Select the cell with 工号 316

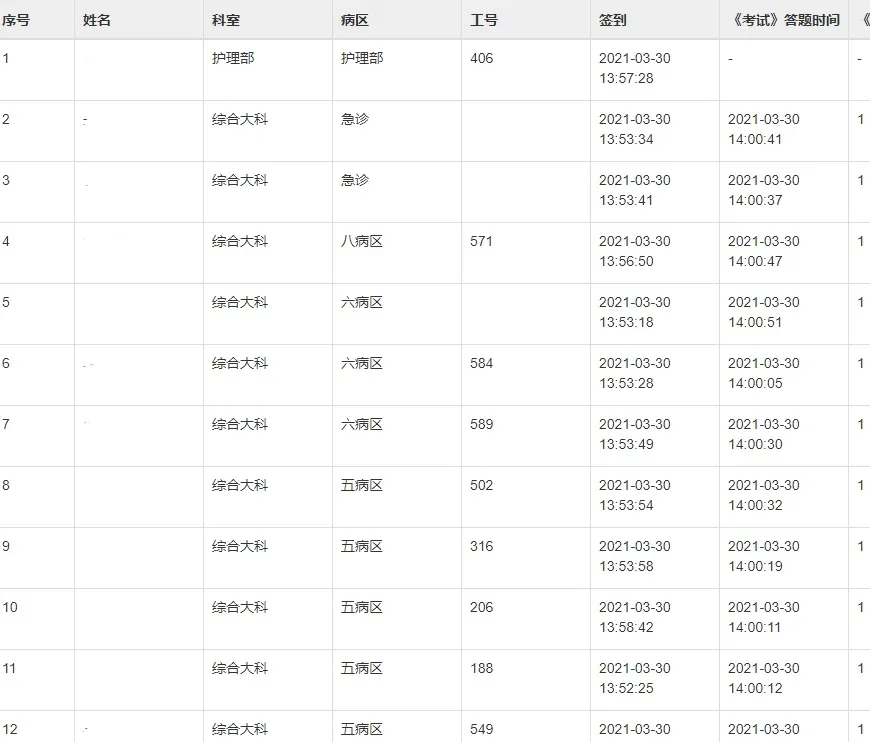point(481,546)
